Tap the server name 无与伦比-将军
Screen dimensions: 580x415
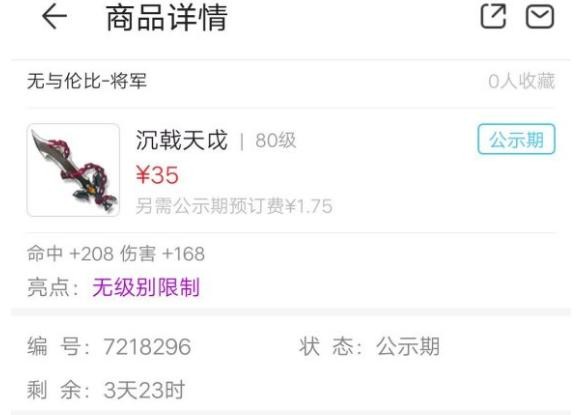point(87,81)
